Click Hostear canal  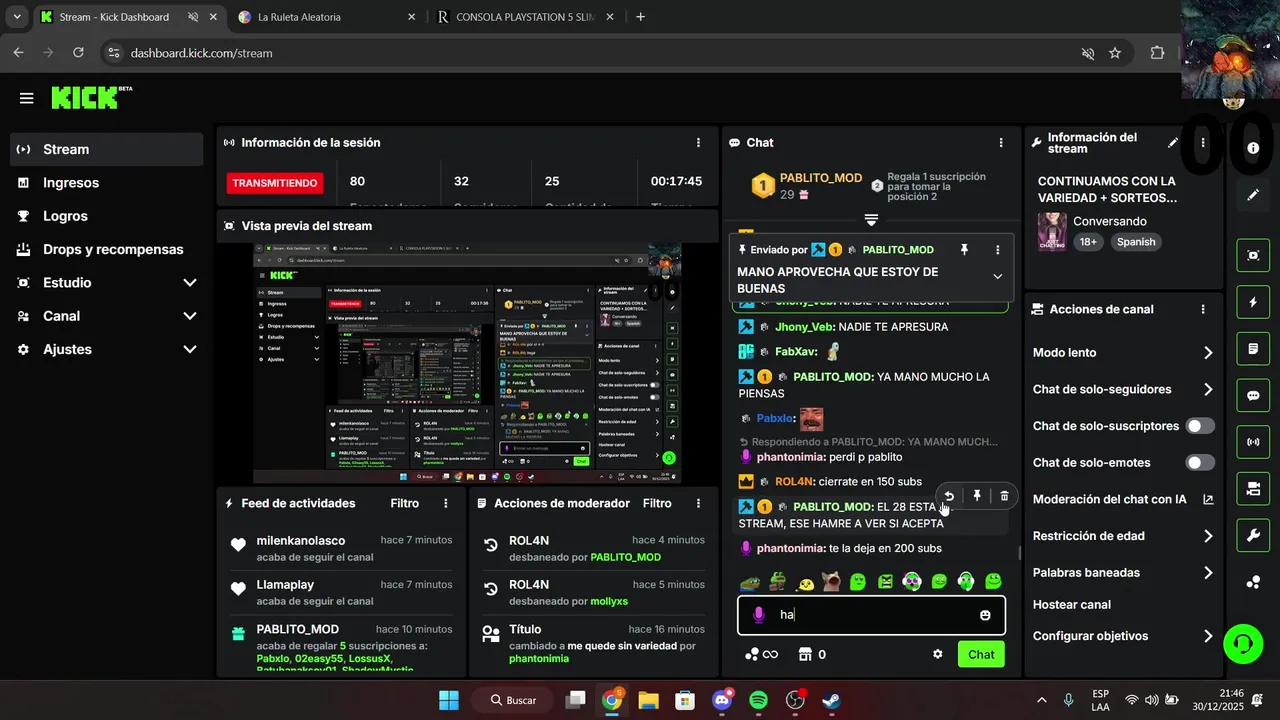1072,605
